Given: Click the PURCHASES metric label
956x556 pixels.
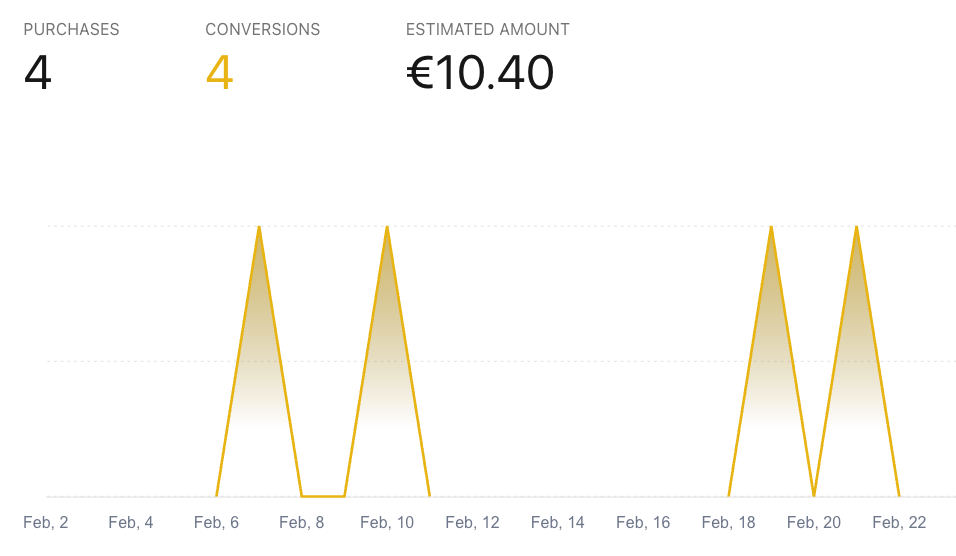Looking at the screenshot, I should 71,30.
